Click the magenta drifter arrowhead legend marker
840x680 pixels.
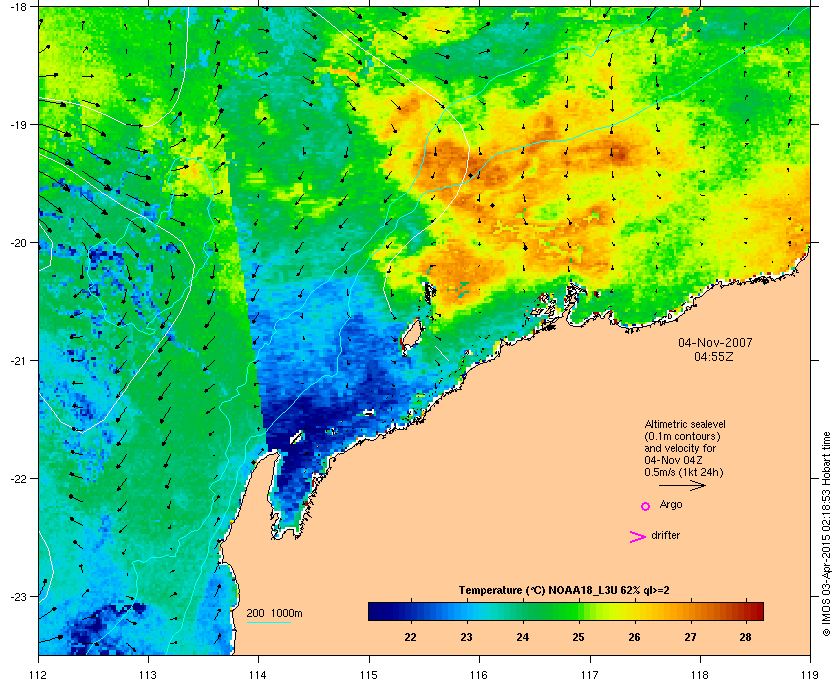(x=637, y=537)
